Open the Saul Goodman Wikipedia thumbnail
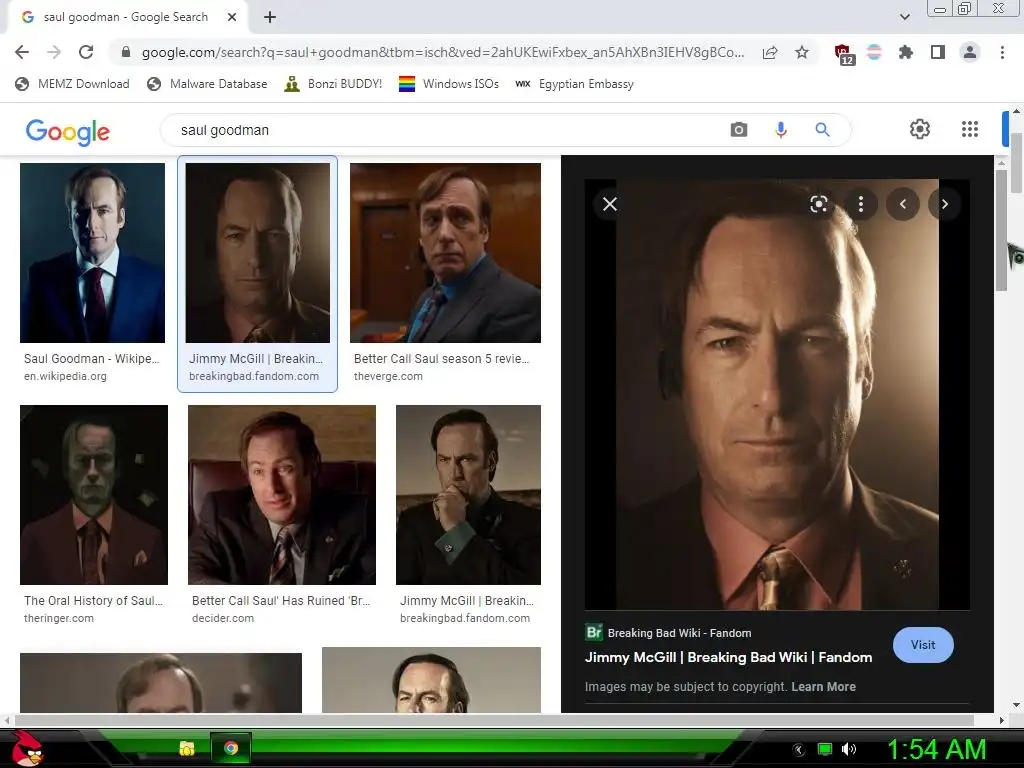This screenshot has height=768, width=1024. click(x=92, y=253)
